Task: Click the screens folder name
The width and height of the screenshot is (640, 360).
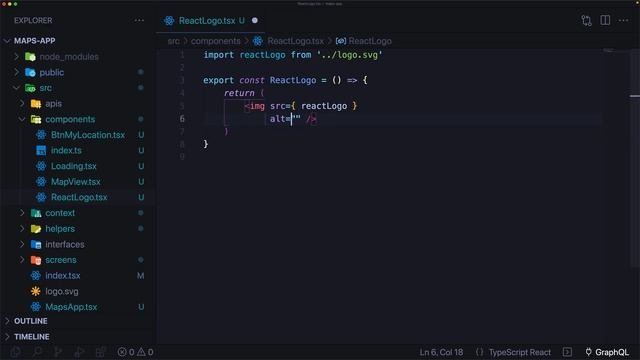Action: [61, 260]
